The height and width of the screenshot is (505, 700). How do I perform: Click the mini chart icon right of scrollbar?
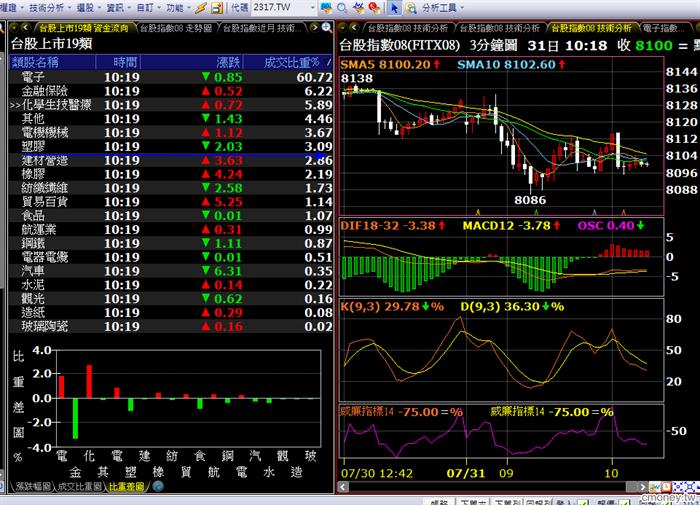(654, 486)
